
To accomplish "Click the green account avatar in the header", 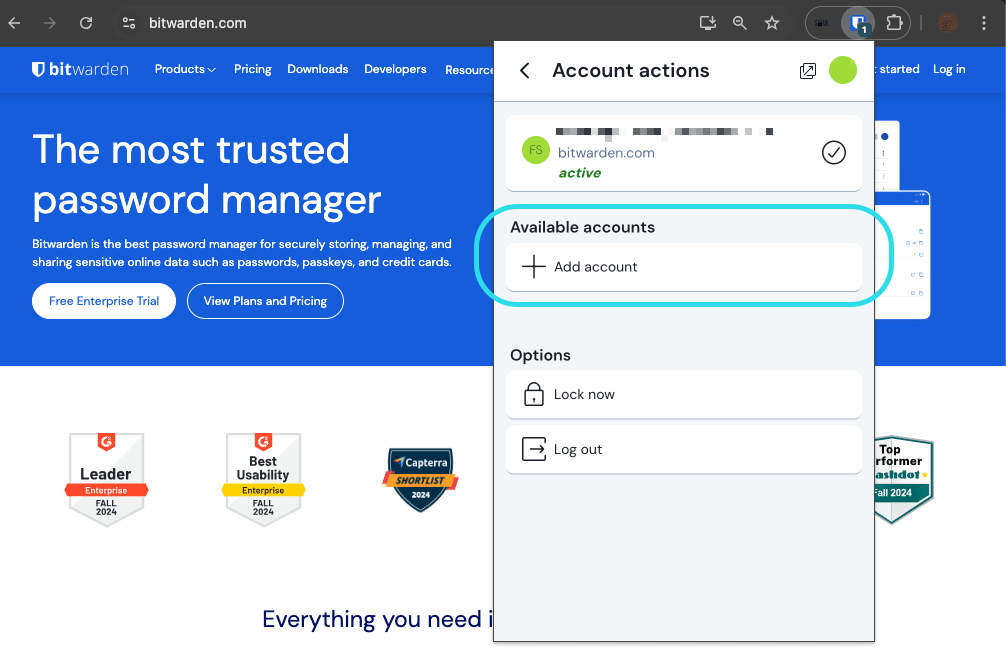I will click(x=842, y=70).
